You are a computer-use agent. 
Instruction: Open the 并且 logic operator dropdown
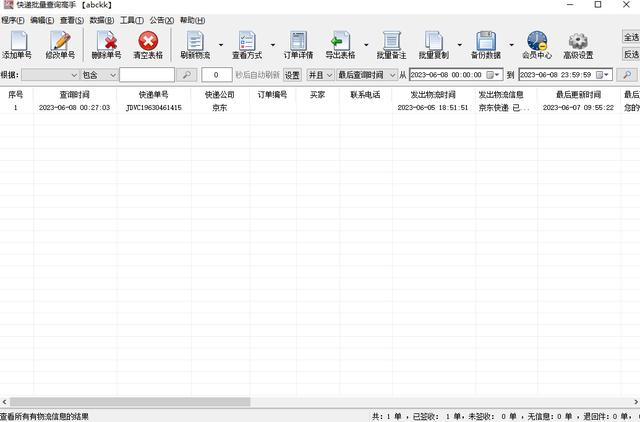[329, 75]
